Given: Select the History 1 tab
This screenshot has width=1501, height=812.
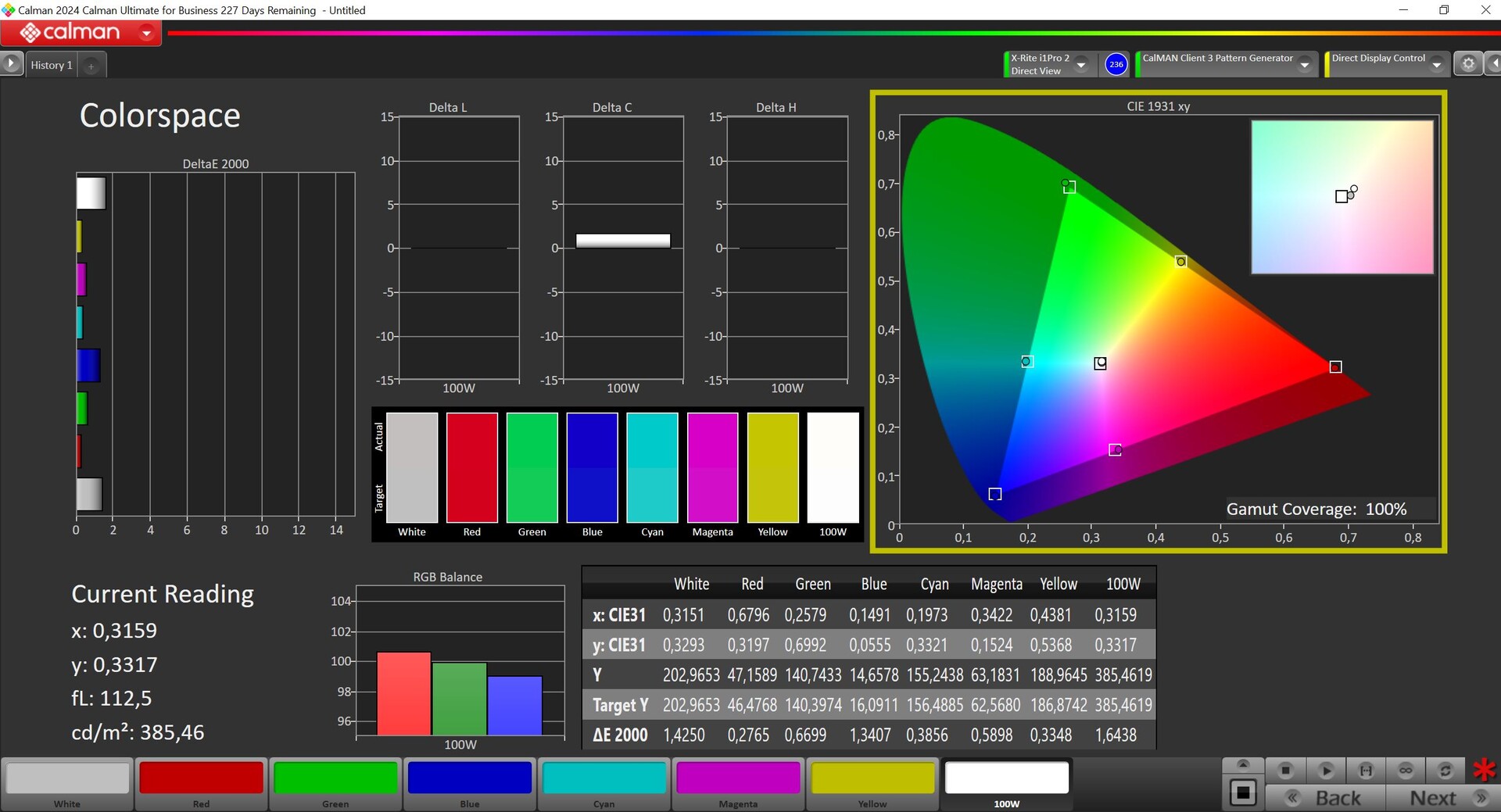Looking at the screenshot, I should (x=52, y=65).
